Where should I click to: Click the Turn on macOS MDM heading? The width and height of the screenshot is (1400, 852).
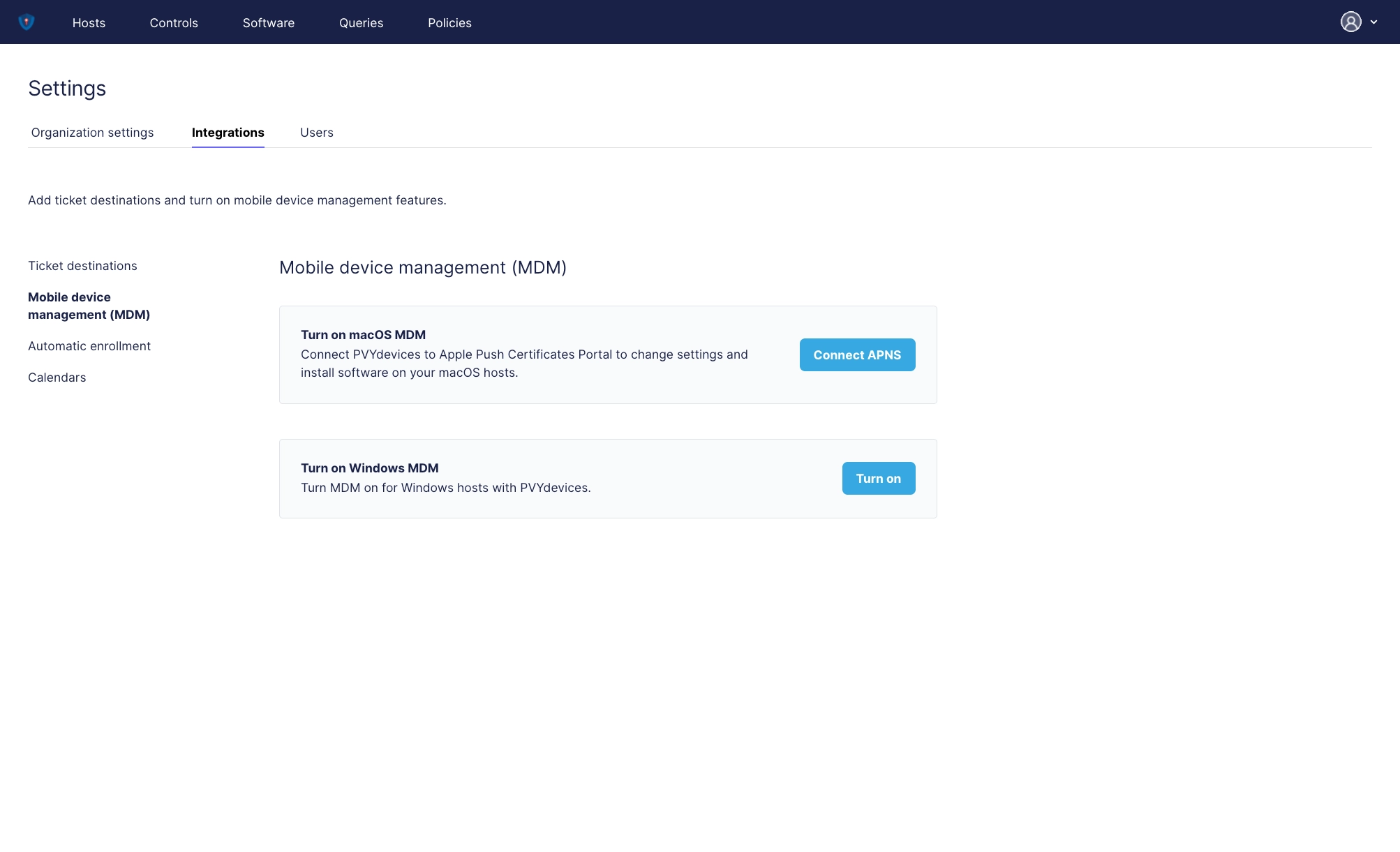point(363,335)
